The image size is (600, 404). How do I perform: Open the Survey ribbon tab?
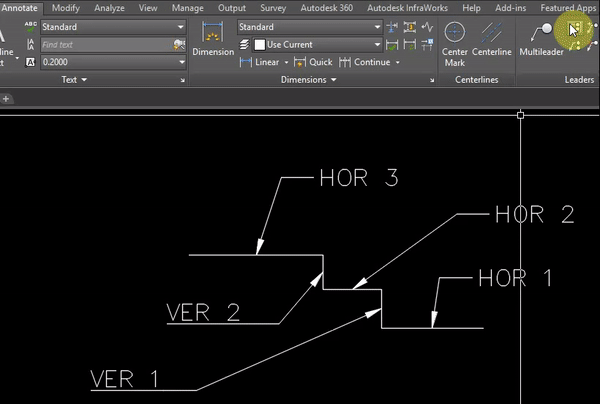coord(273,8)
